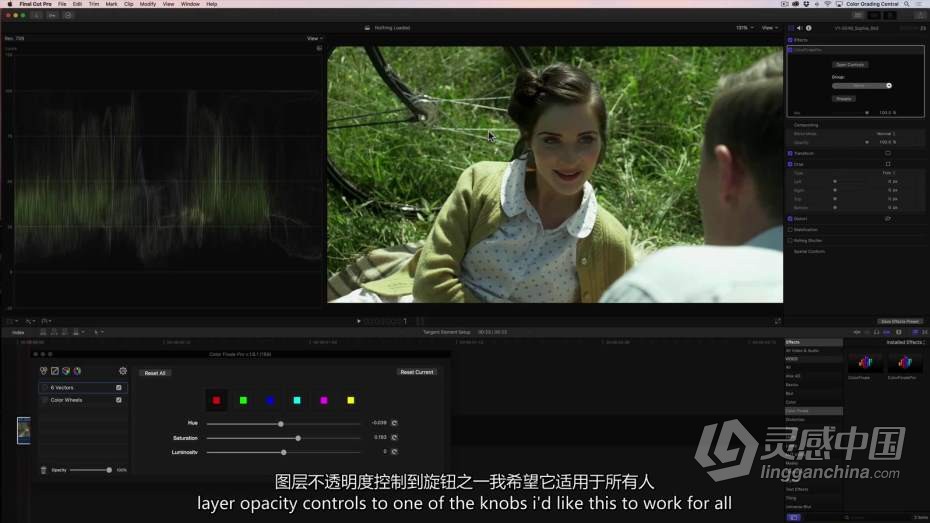
Task: Open the File menu
Action: (x=62, y=4)
